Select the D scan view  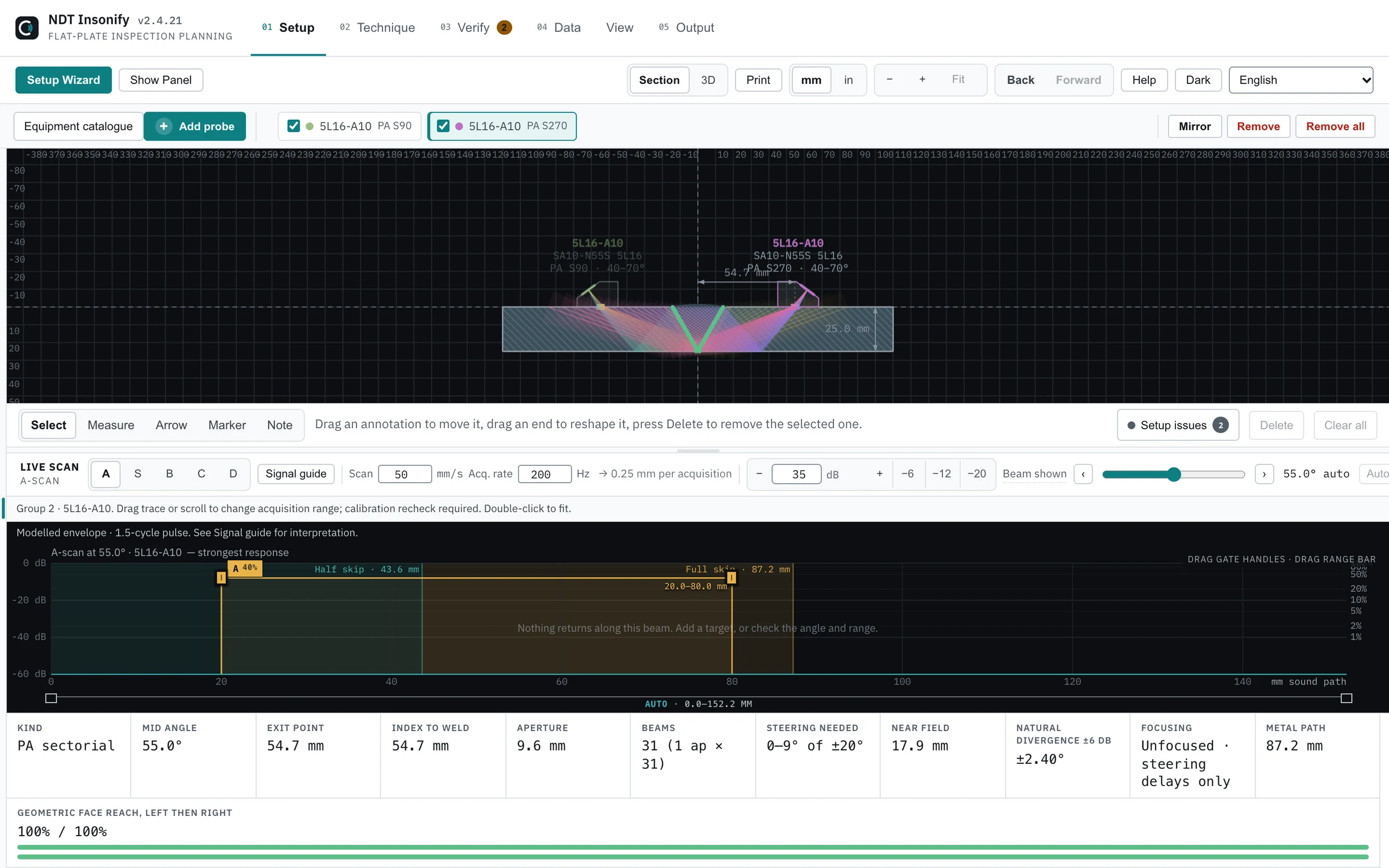tap(233, 474)
